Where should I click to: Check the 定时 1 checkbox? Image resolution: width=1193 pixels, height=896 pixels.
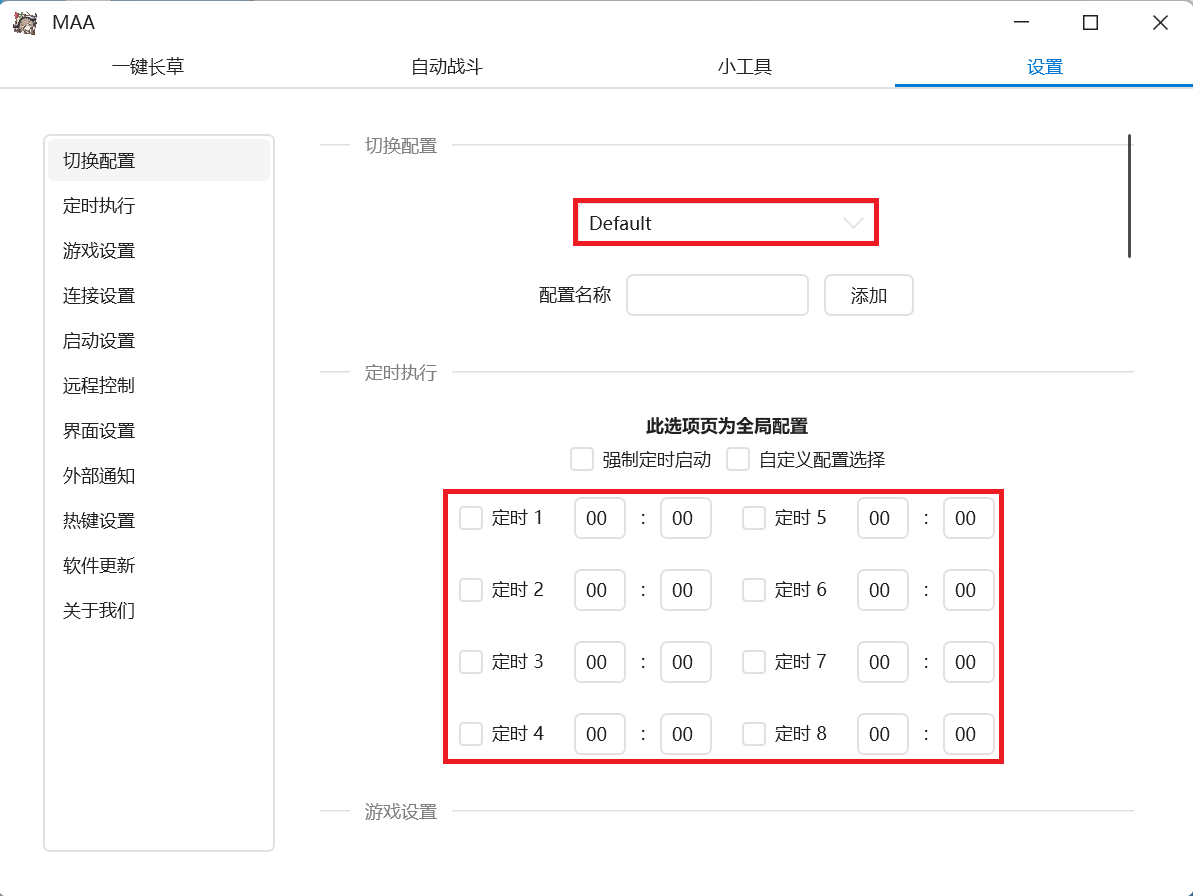point(471,518)
